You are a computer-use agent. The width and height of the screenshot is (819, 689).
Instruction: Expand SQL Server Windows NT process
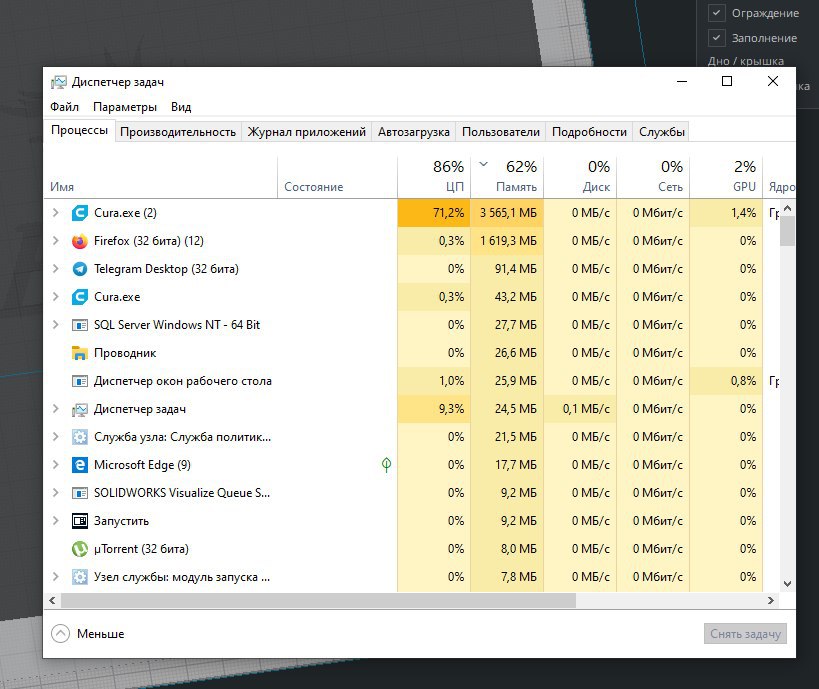pos(55,325)
